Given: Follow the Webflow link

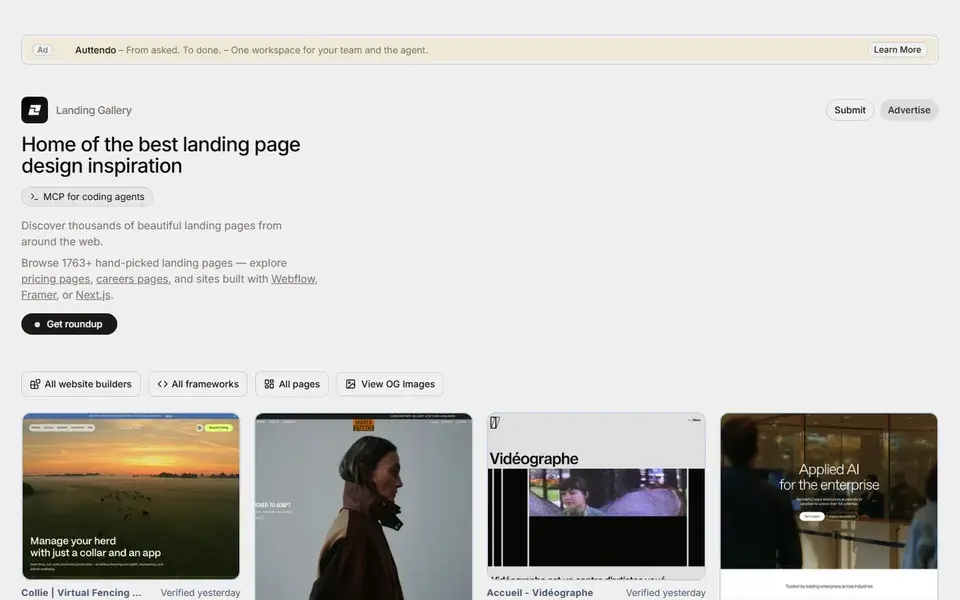Looking at the screenshot, I should pos(293,279).
